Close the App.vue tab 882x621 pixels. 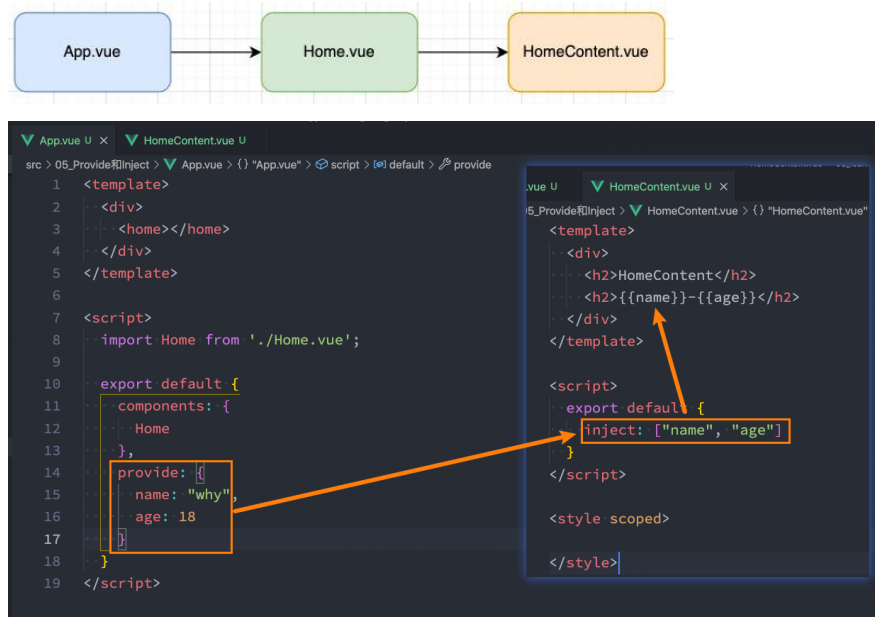tap(104, 141)
